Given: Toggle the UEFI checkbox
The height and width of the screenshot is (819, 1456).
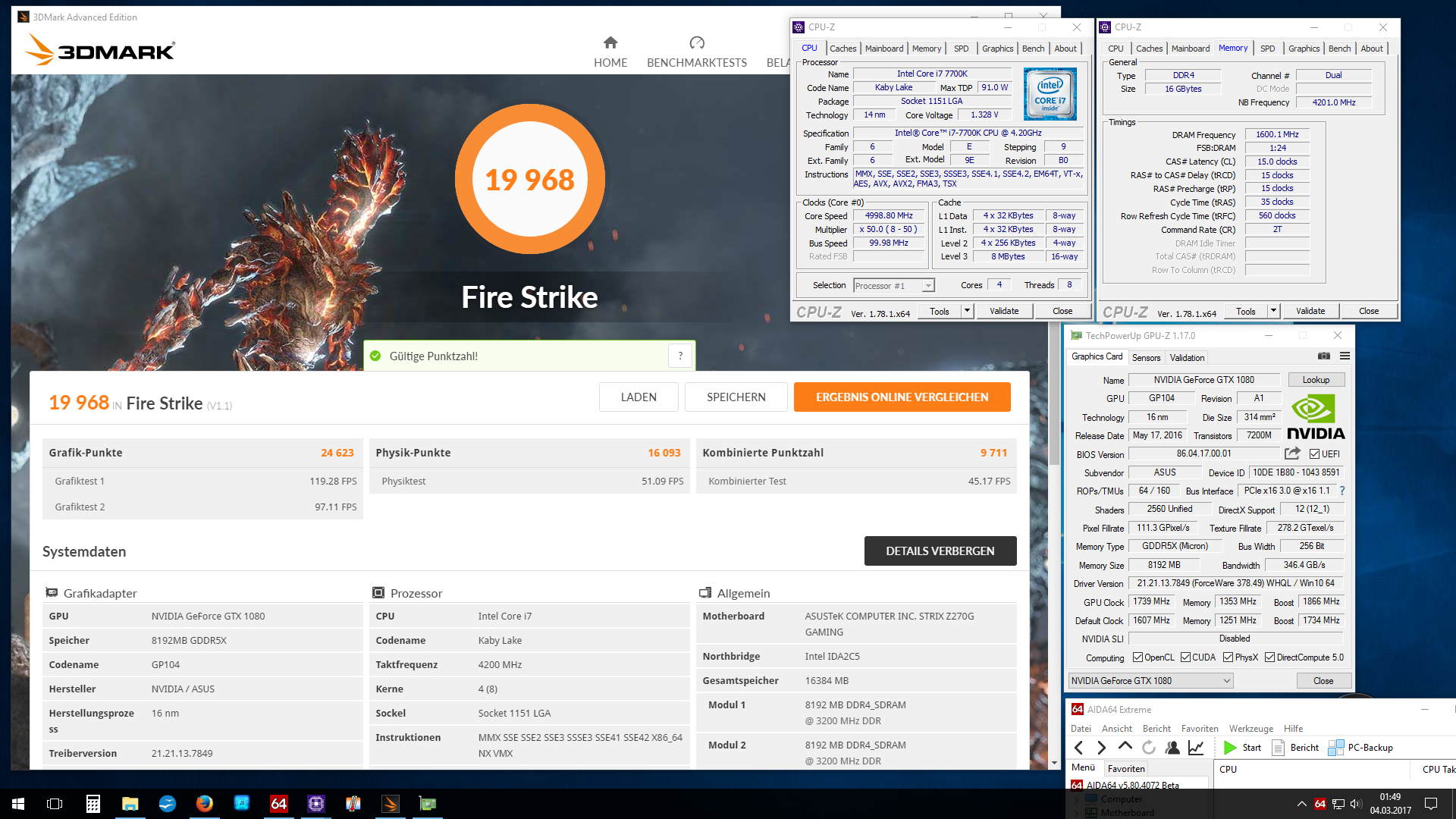Looking at the screenshot, I should pyautogui.click(x=1315, y=454).
